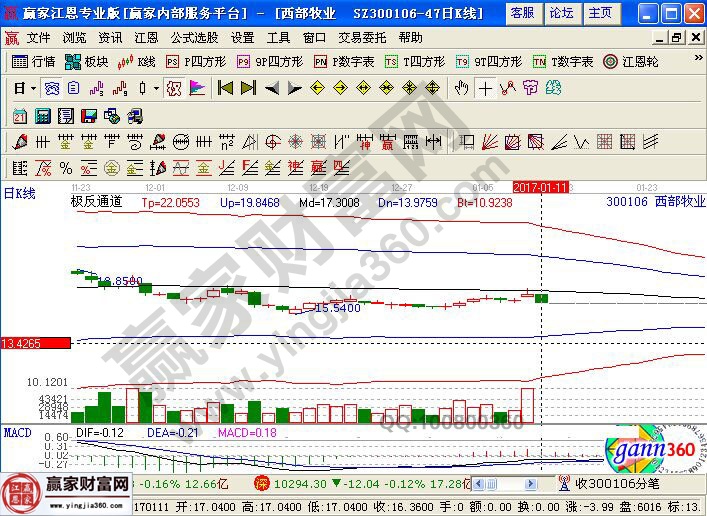This screenshot has width=707, height=516.
Task: Open the 9T四方形 tool
Action: [490, 61]
